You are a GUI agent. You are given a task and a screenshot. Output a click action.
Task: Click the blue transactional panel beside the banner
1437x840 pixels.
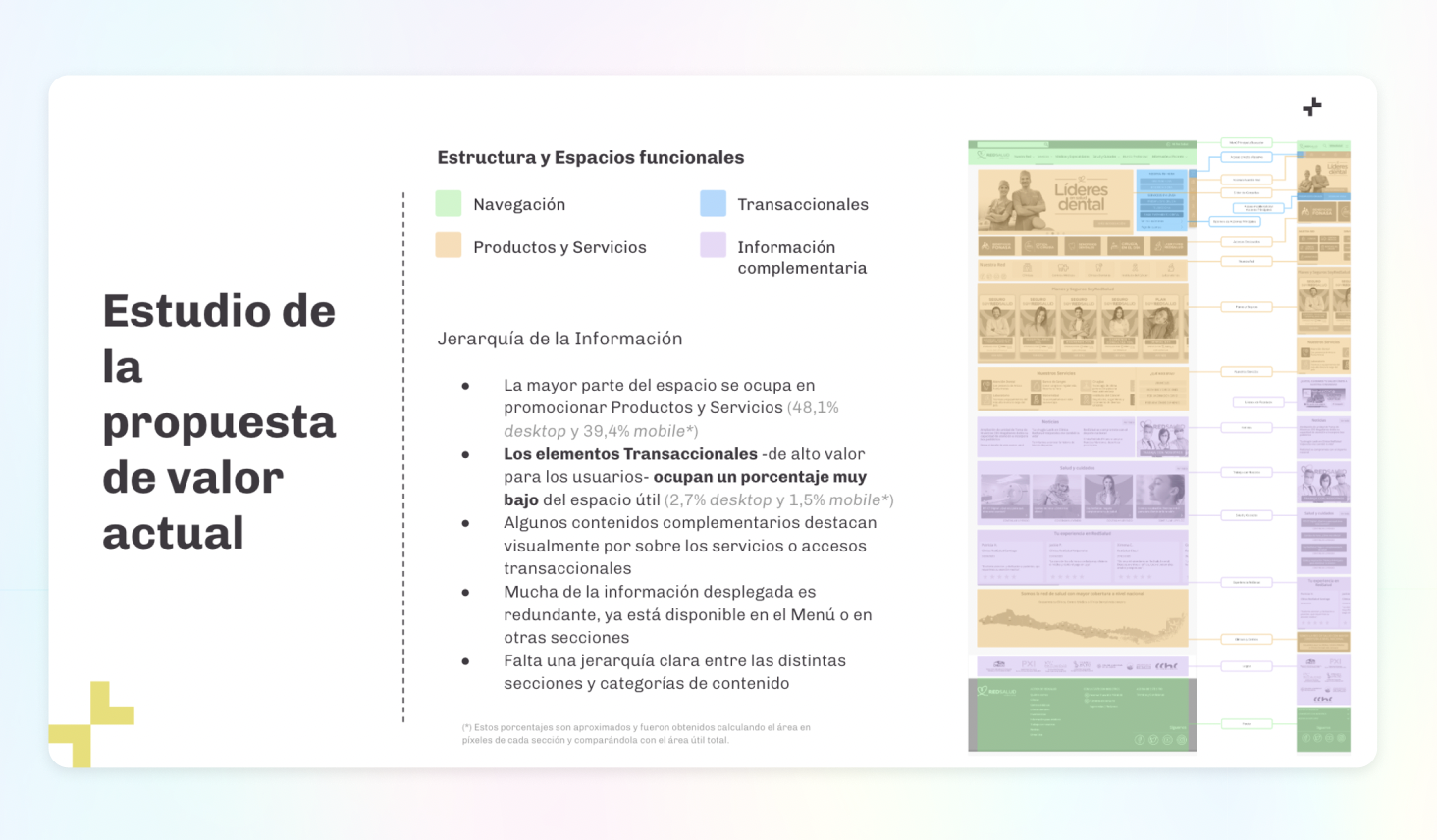(1161, 199)
